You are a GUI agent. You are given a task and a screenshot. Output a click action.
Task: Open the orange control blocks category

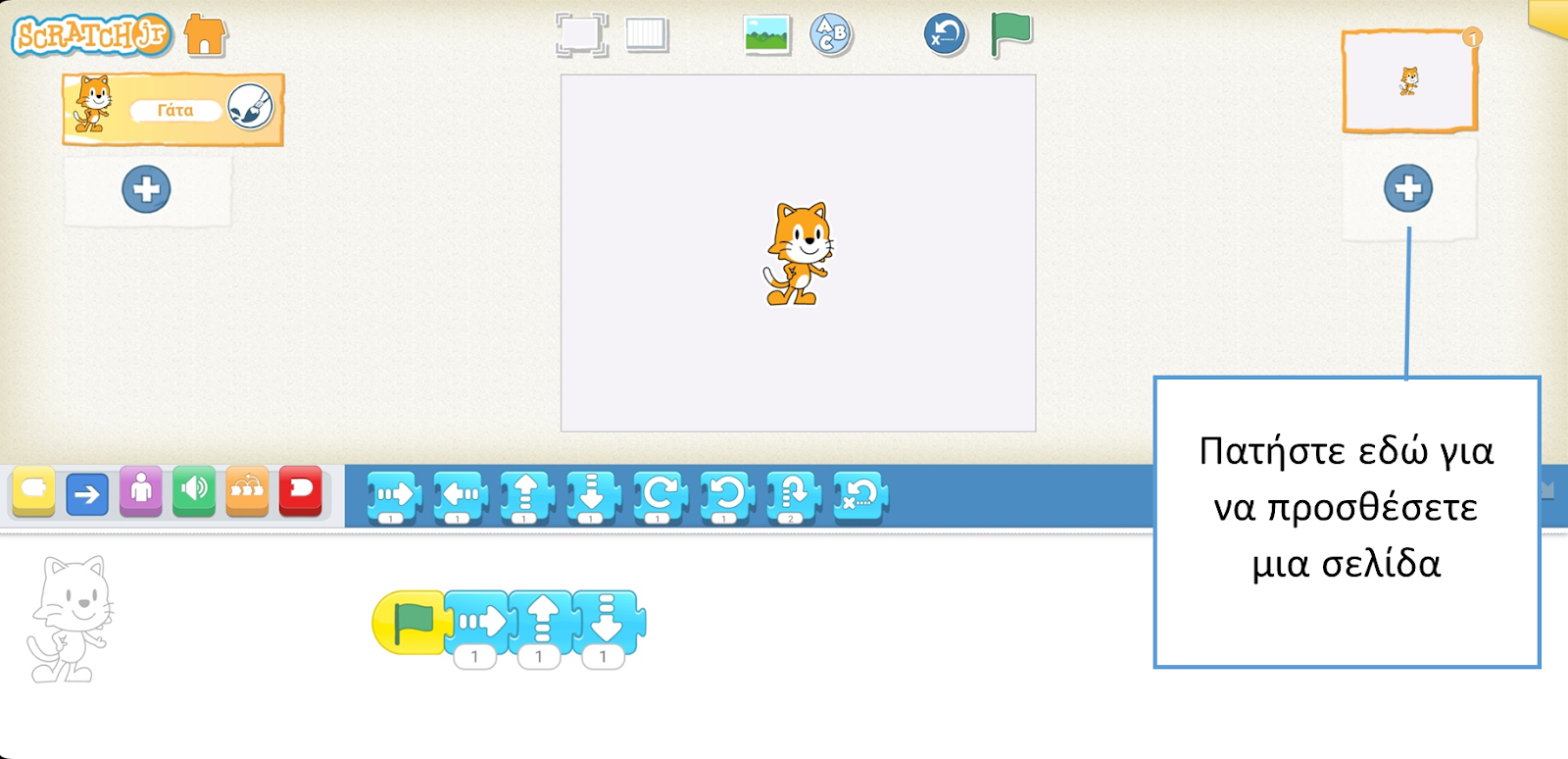tap(247, 491)
